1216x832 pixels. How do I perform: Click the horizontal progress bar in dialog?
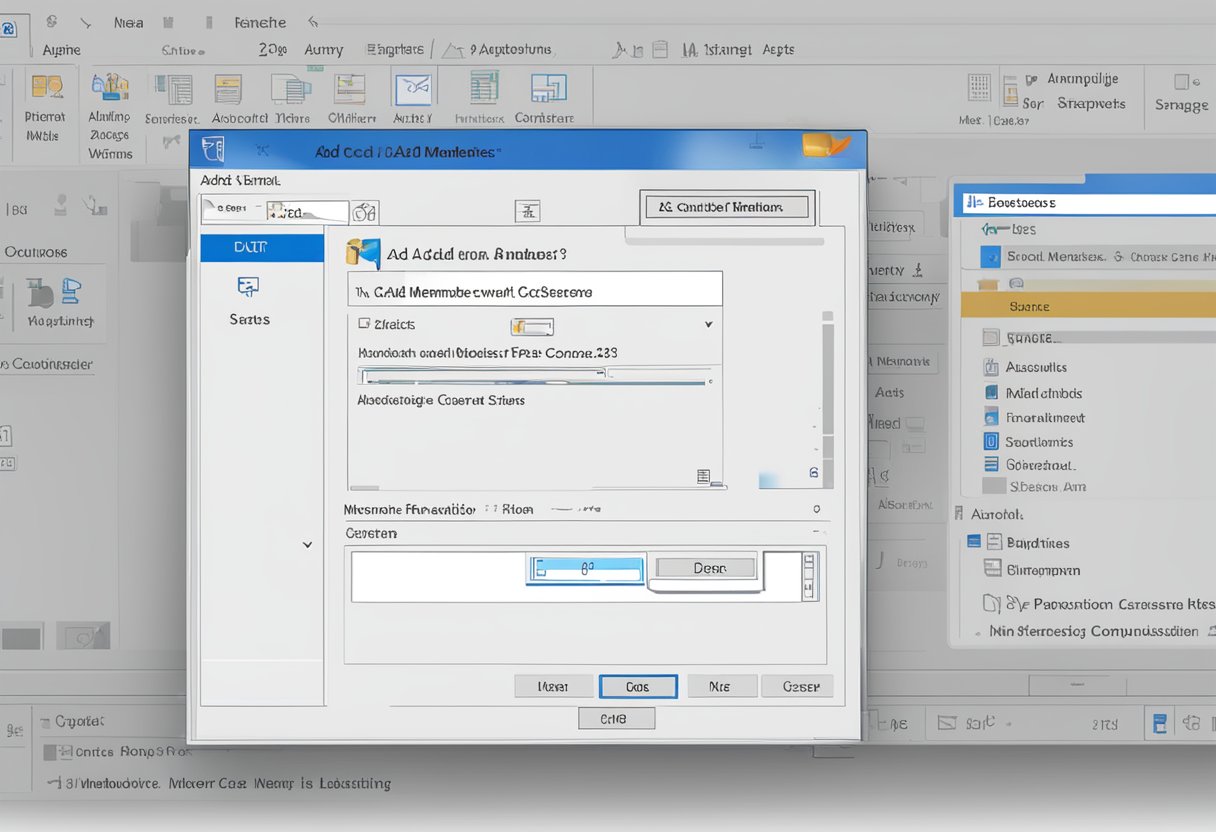coord(535,377)
